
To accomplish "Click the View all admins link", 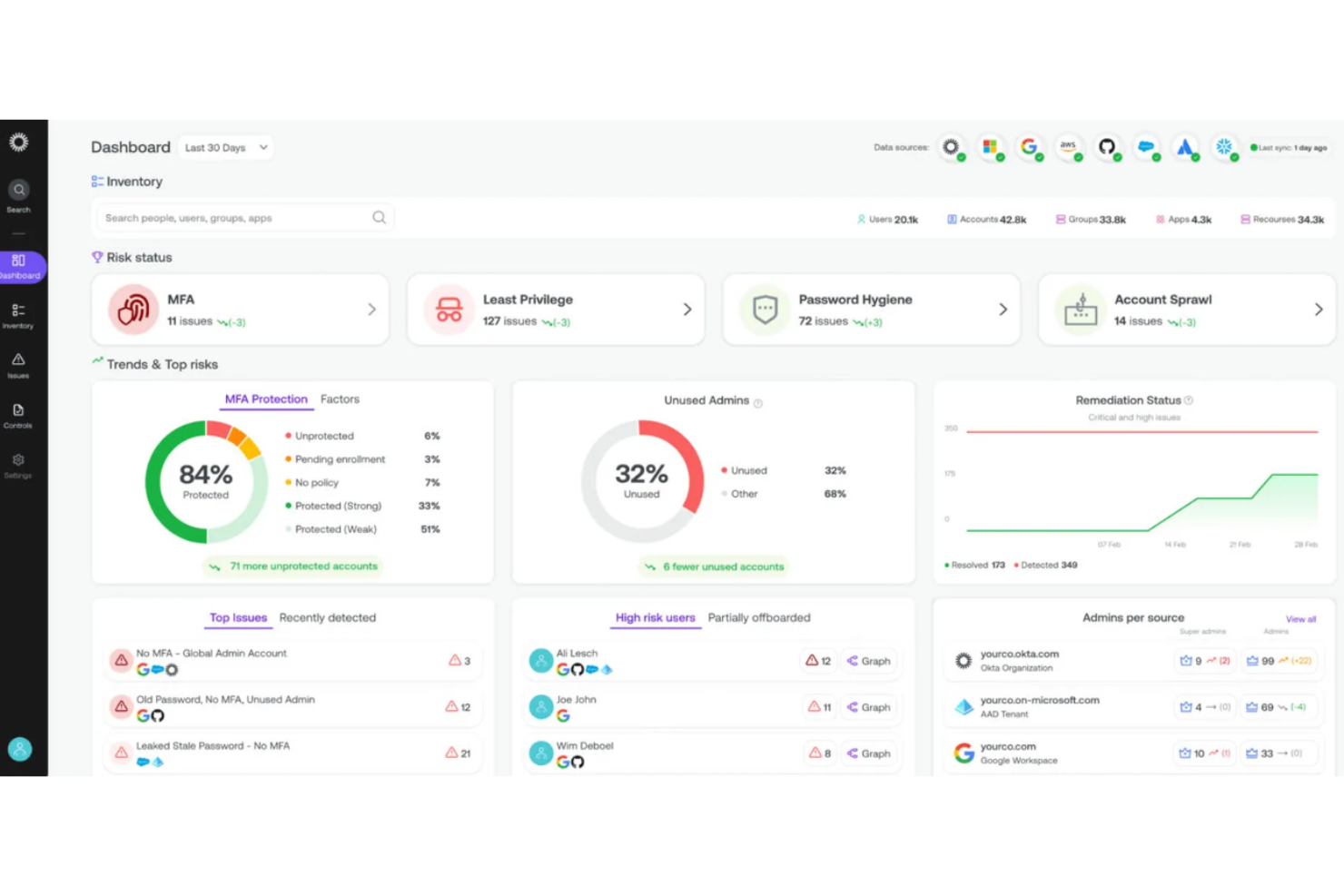I will [x=1300, y=618].
